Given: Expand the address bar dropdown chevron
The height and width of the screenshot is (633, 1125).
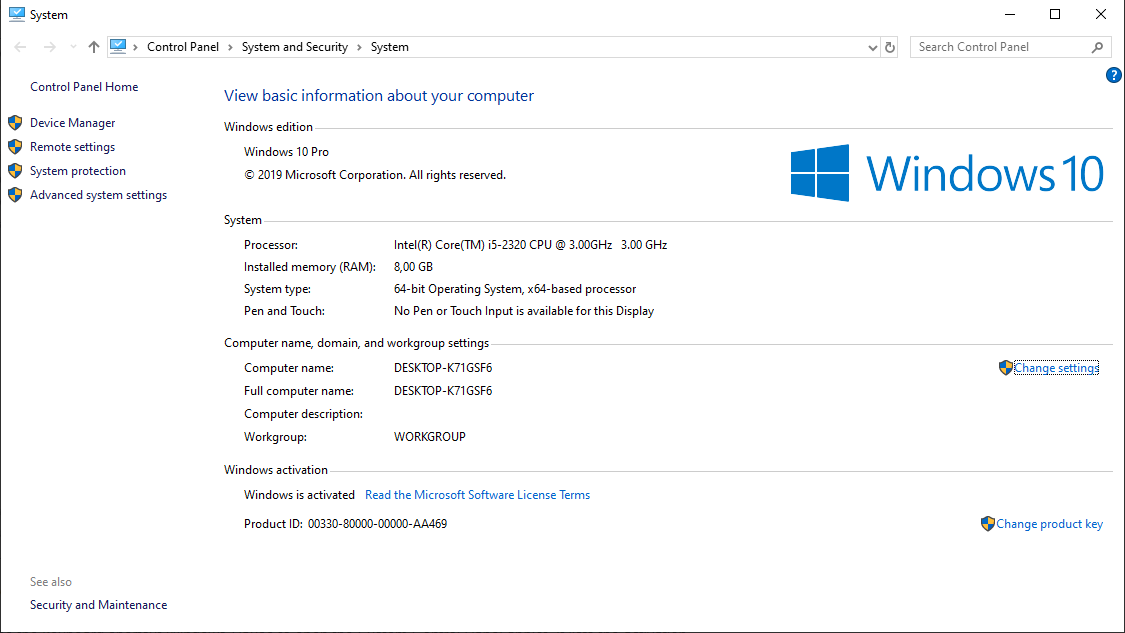Looking at the screenshot, I should (x=871, y=46).
